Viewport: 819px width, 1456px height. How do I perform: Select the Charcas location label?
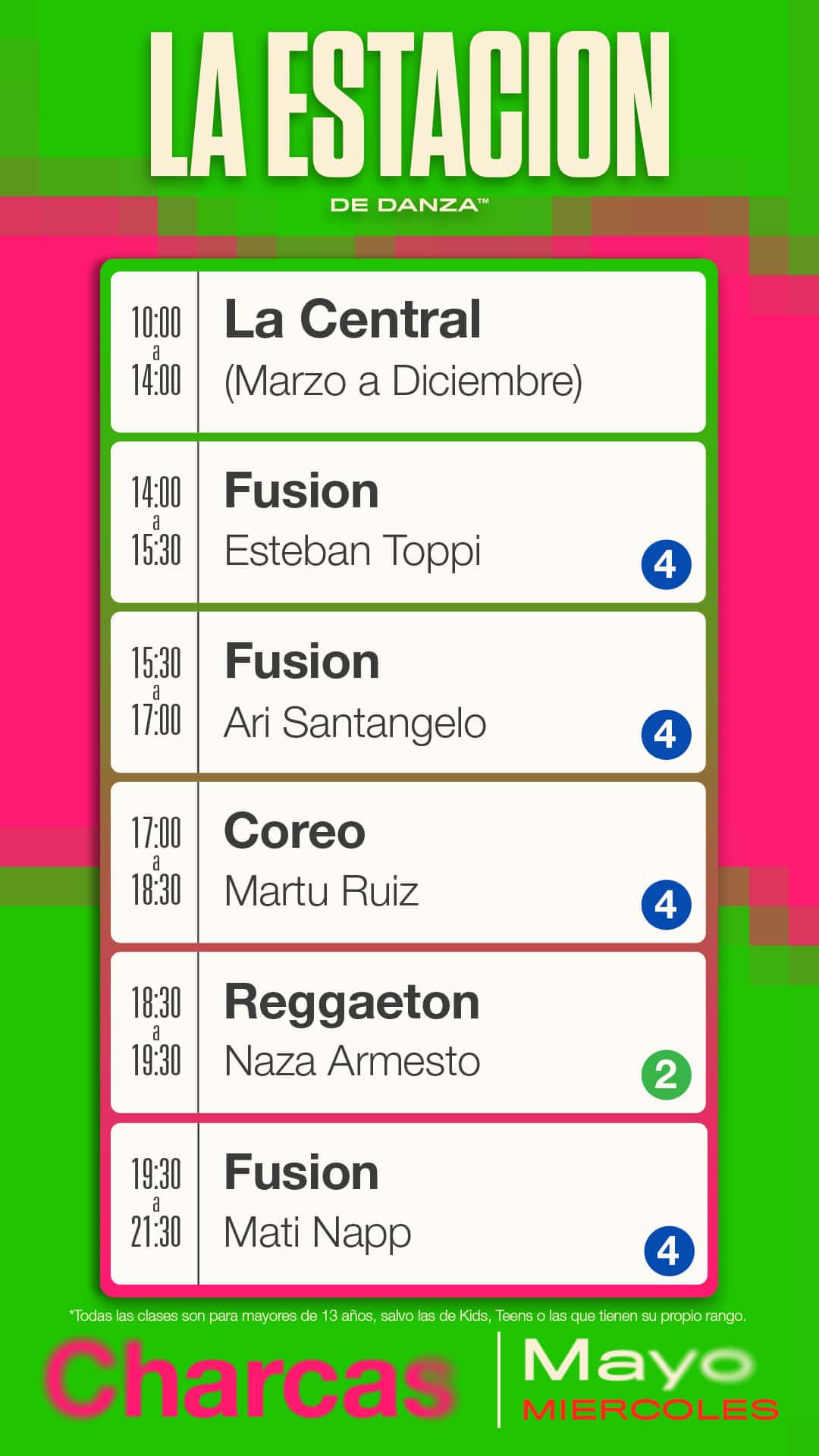(250, 1380)
